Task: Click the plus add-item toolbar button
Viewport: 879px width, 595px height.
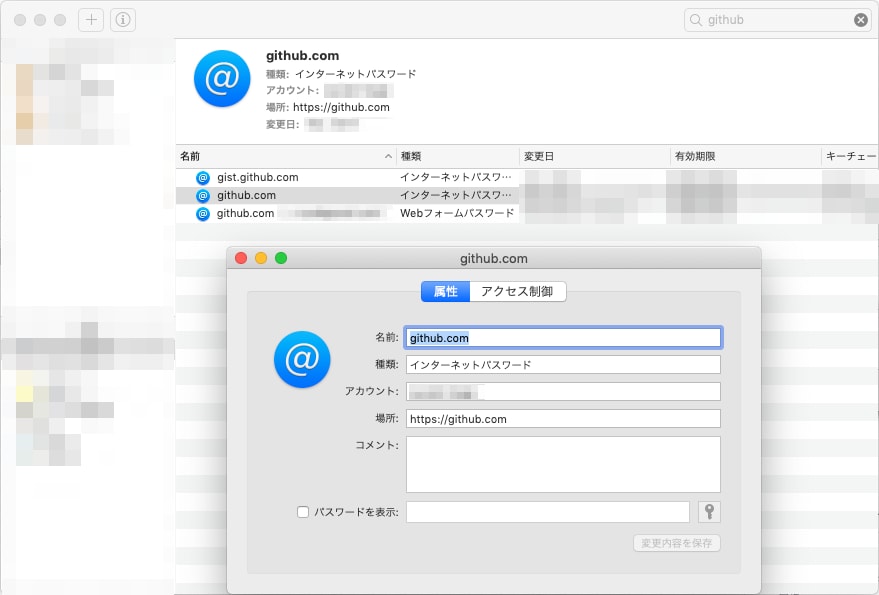Action: click(x=91, y=20)
